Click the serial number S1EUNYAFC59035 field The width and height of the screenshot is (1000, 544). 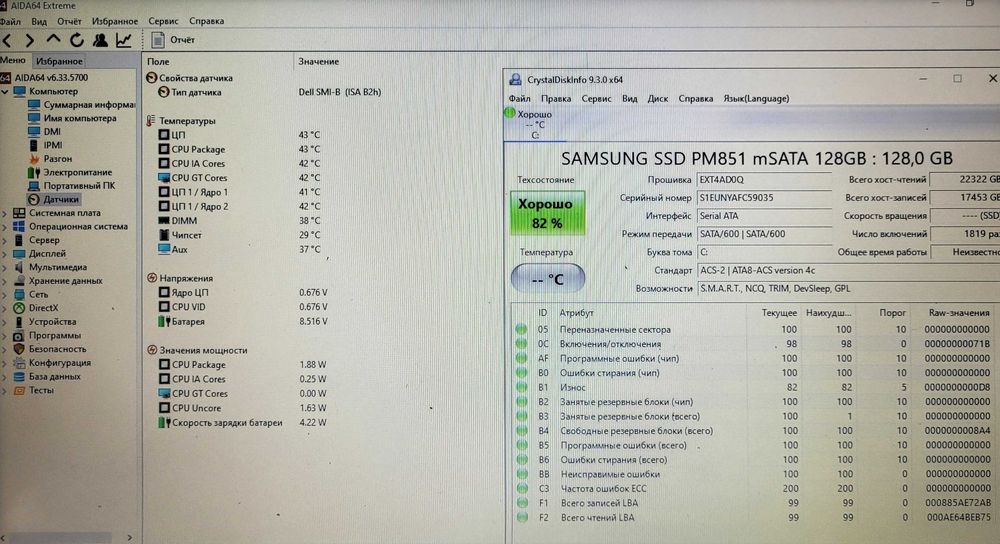coord(764,198)
